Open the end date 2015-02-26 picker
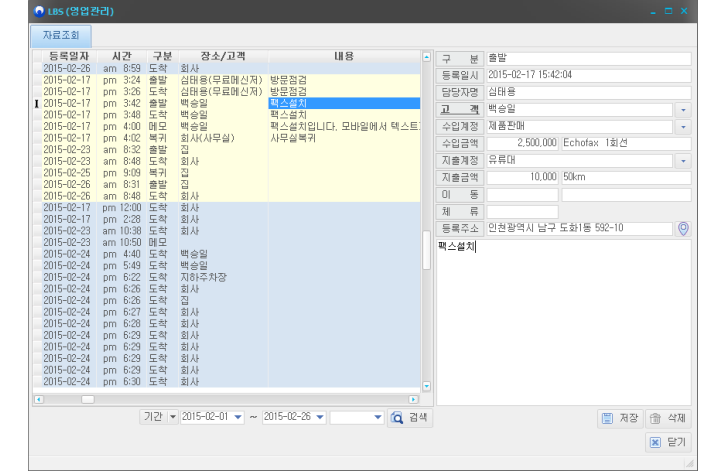Image resolution: width=727 pixels, height=471 pixels. [x=320, y=417]
